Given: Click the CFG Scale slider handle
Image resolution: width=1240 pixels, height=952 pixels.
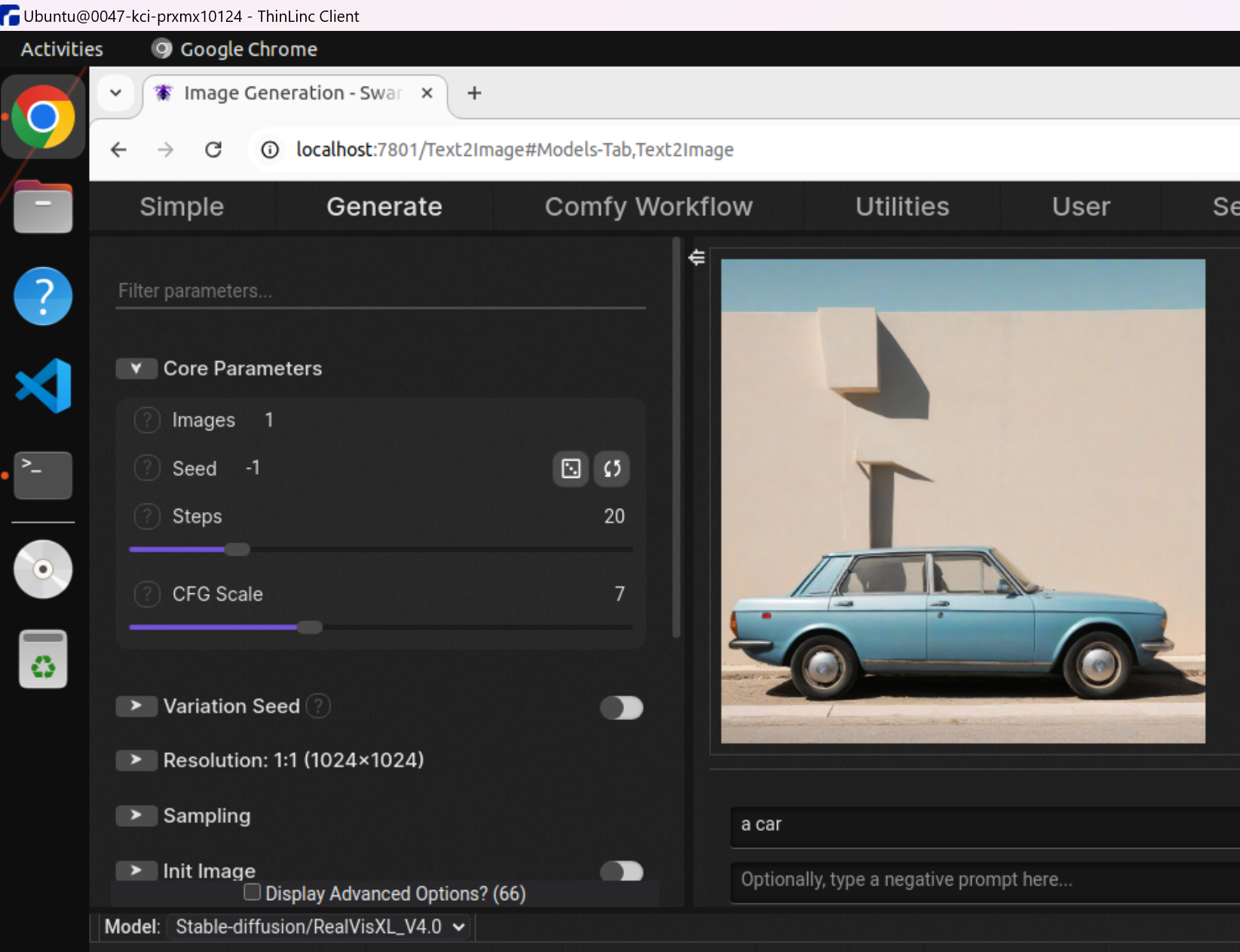Looking at the screenshot, I should (309, 627).
